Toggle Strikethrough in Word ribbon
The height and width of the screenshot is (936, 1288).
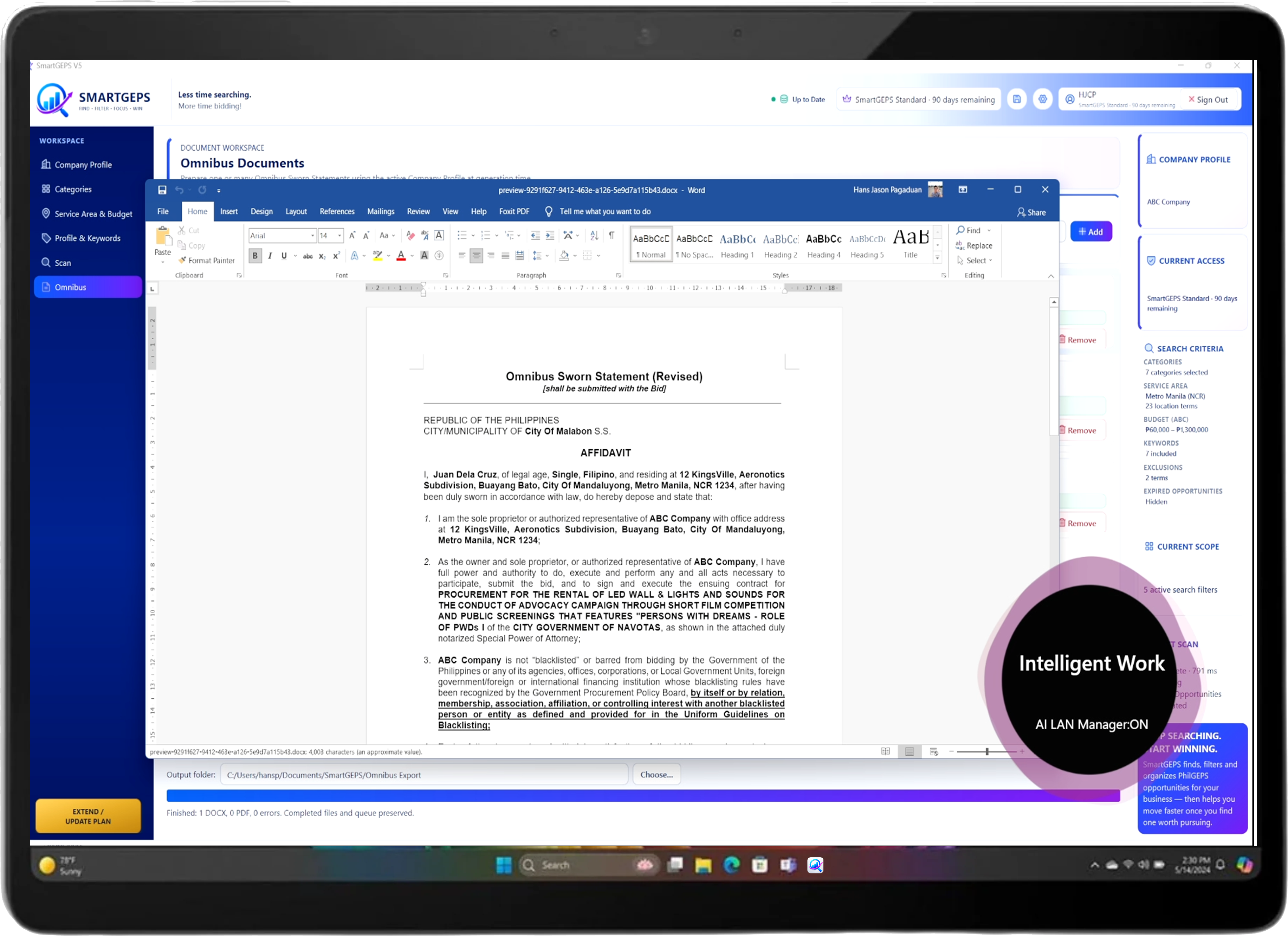tap(308, 256)
